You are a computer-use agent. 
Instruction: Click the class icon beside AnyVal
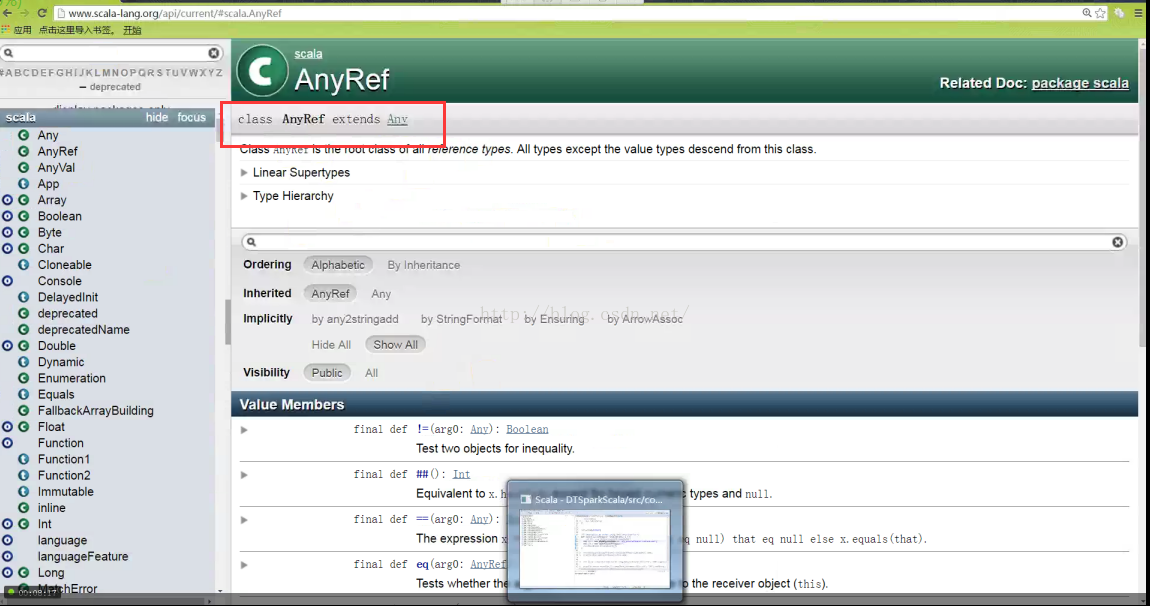23,167
